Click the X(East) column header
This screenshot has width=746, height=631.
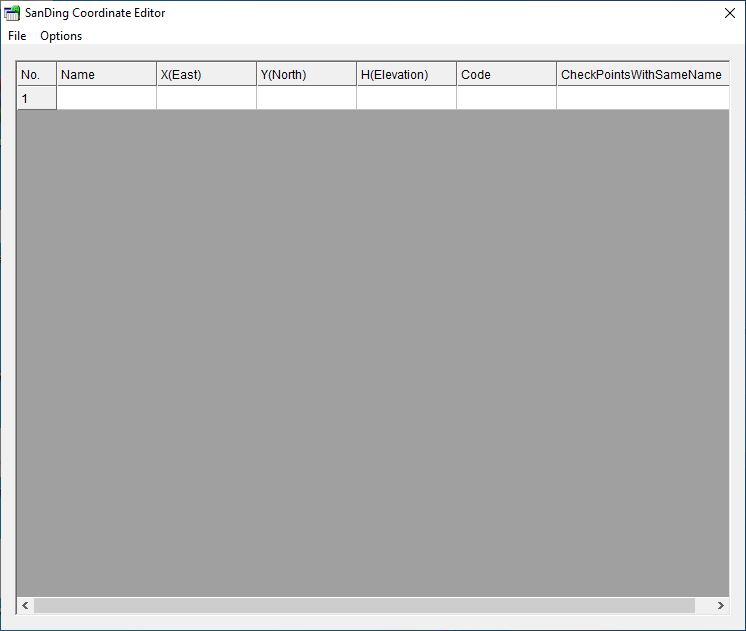(x=206, y=74)
